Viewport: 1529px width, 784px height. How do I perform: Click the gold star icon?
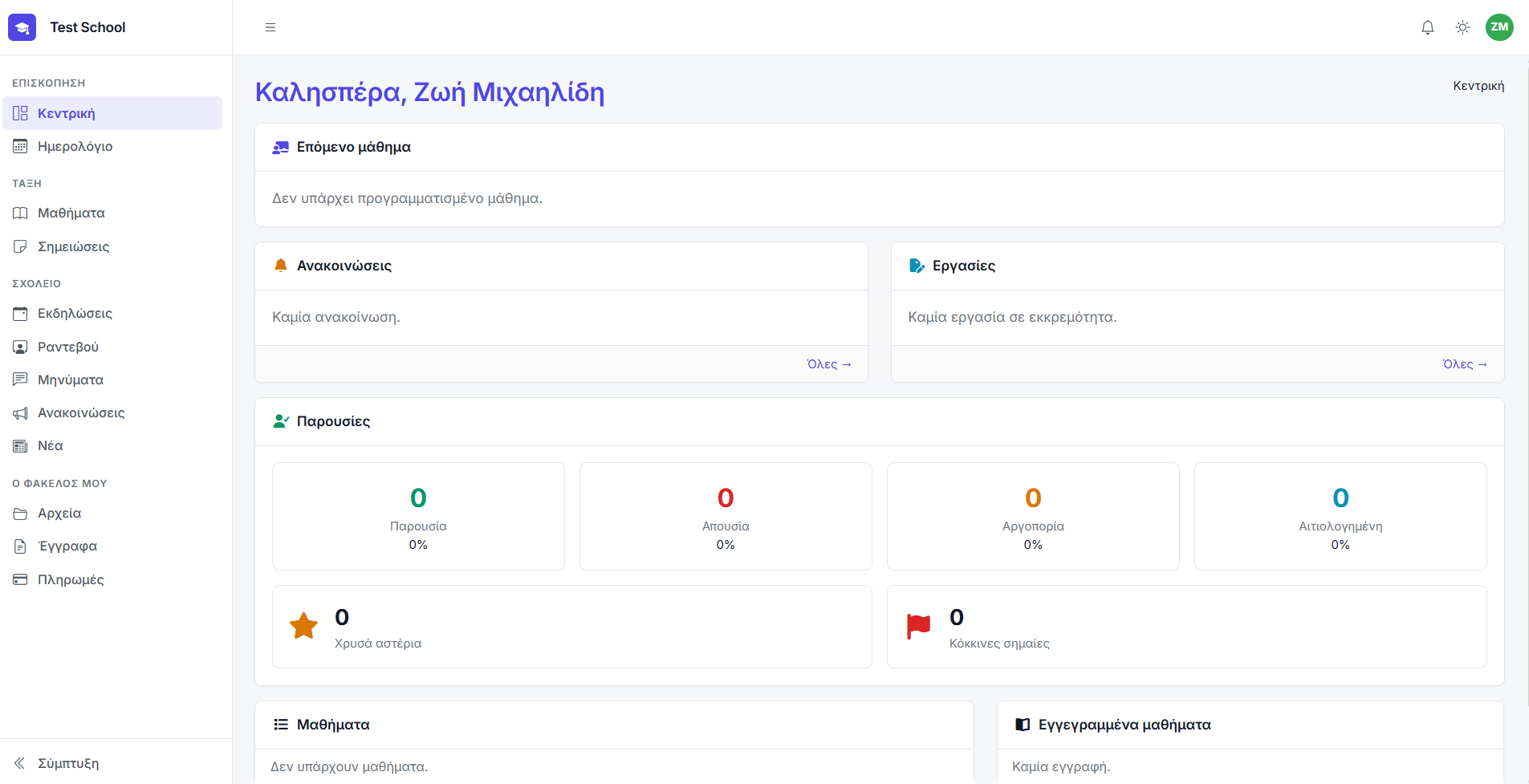(303, 626)
